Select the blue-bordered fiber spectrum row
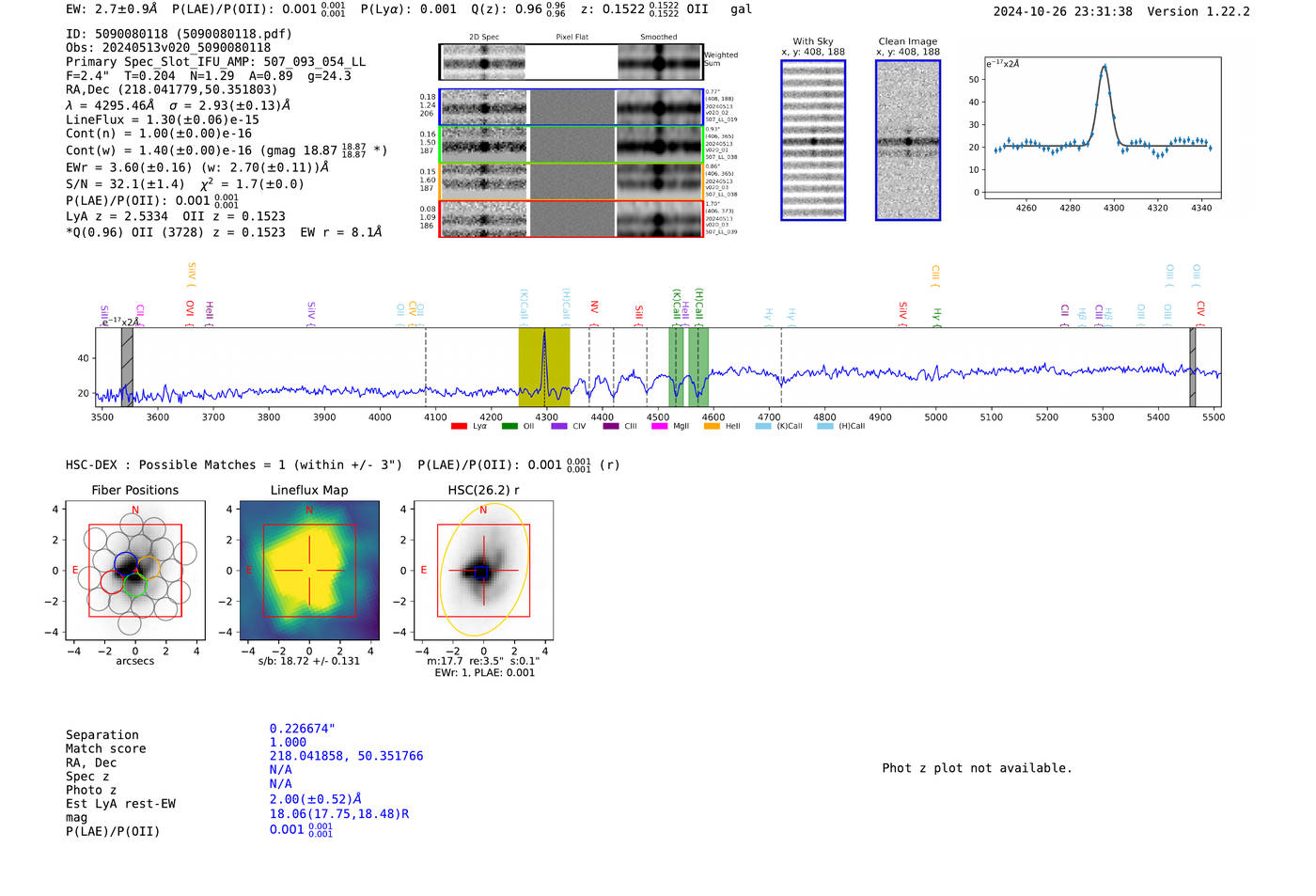1316x896 pixels. pyautogui.click(x=571, y=107)
